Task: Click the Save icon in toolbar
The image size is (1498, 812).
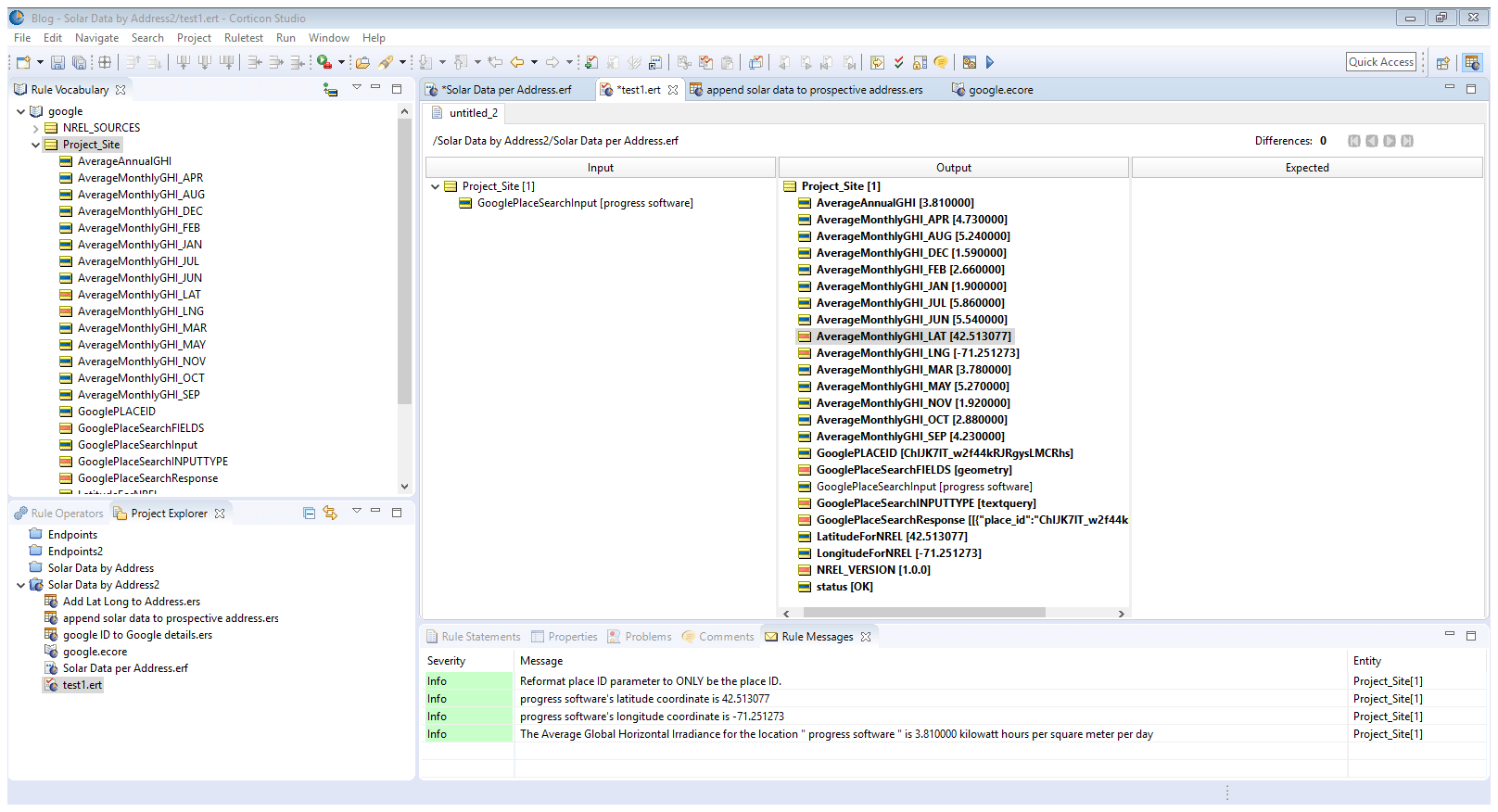Action: point(57,62)
